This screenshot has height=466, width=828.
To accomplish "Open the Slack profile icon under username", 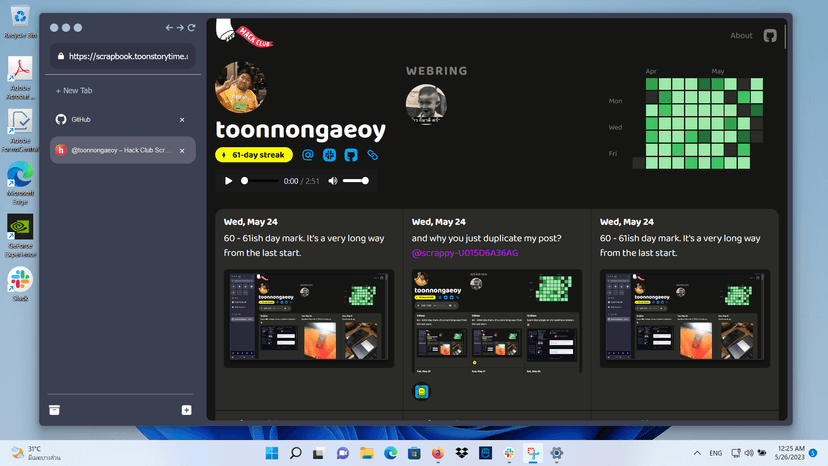I will [330, 155].
